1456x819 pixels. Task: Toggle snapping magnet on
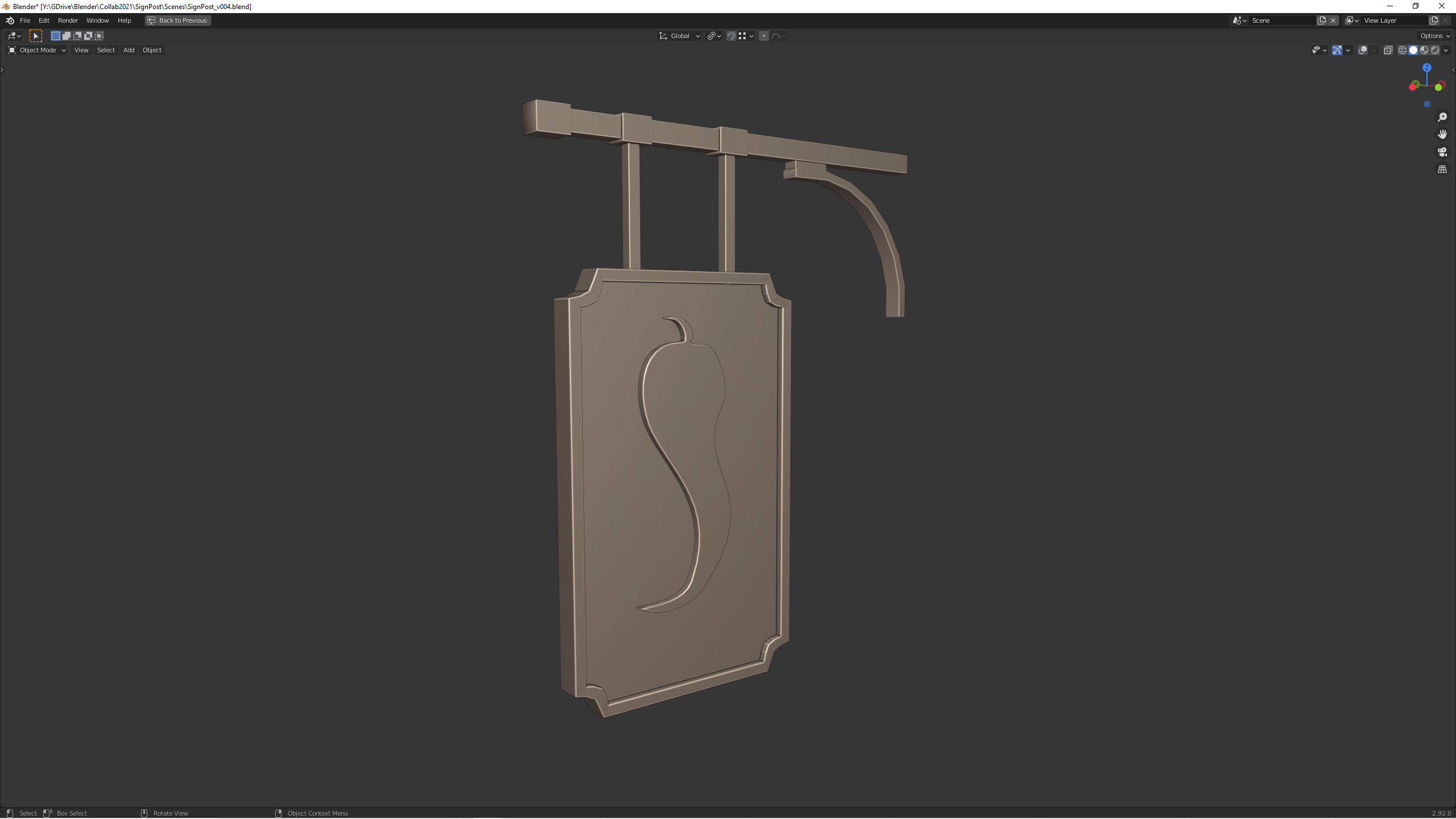(x=731, y=36)
